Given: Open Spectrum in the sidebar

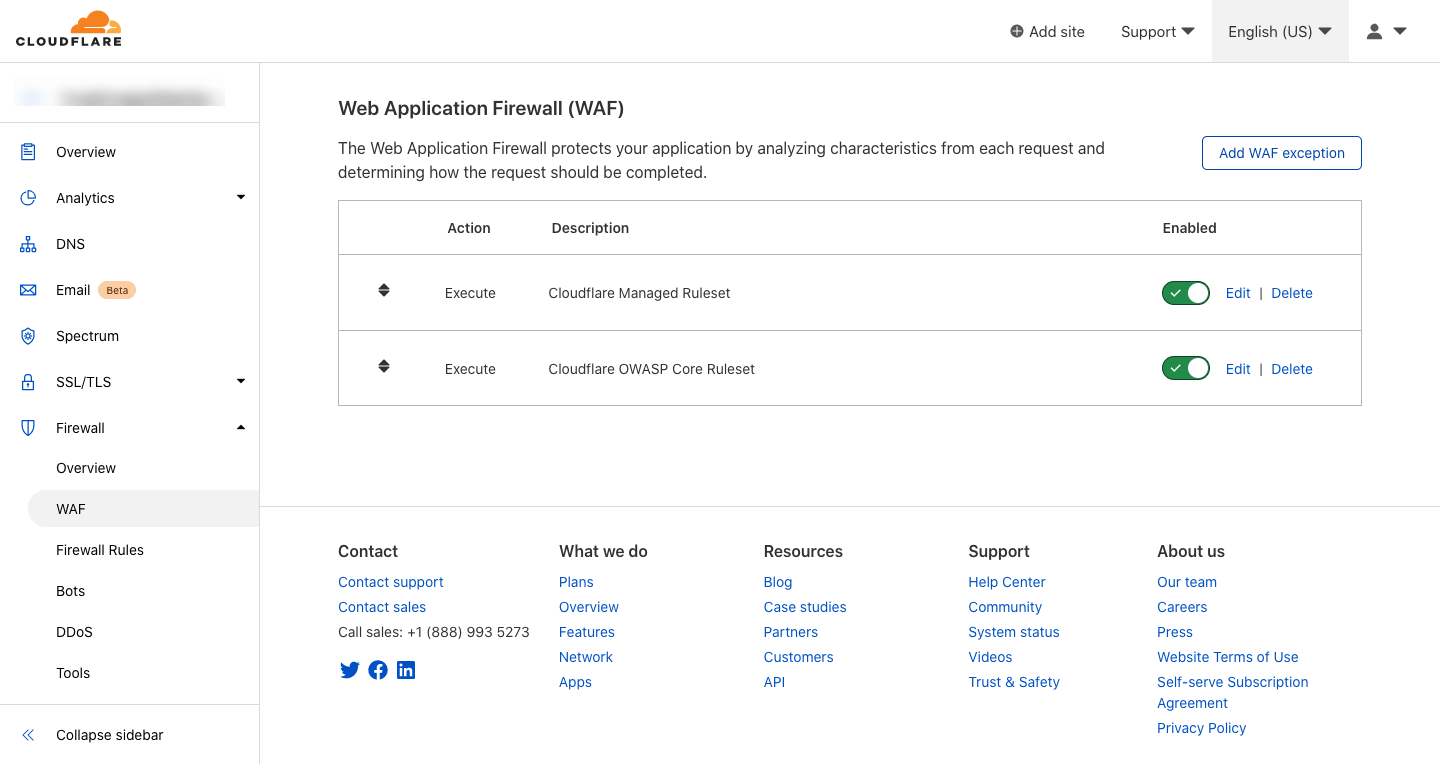Looking at the screenshot, I should 87,336.
